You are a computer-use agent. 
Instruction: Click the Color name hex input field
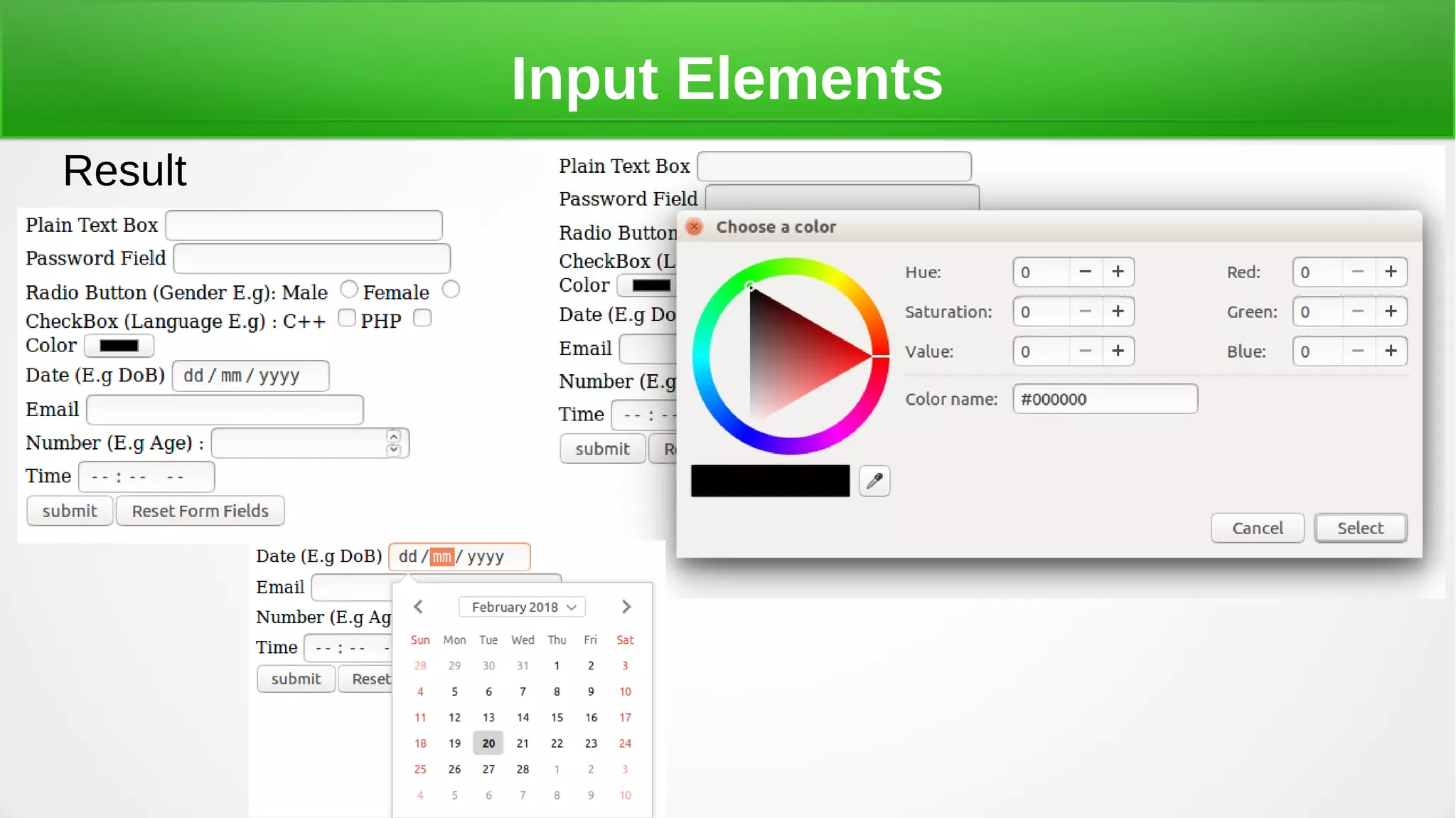[x=1104, y=399]
